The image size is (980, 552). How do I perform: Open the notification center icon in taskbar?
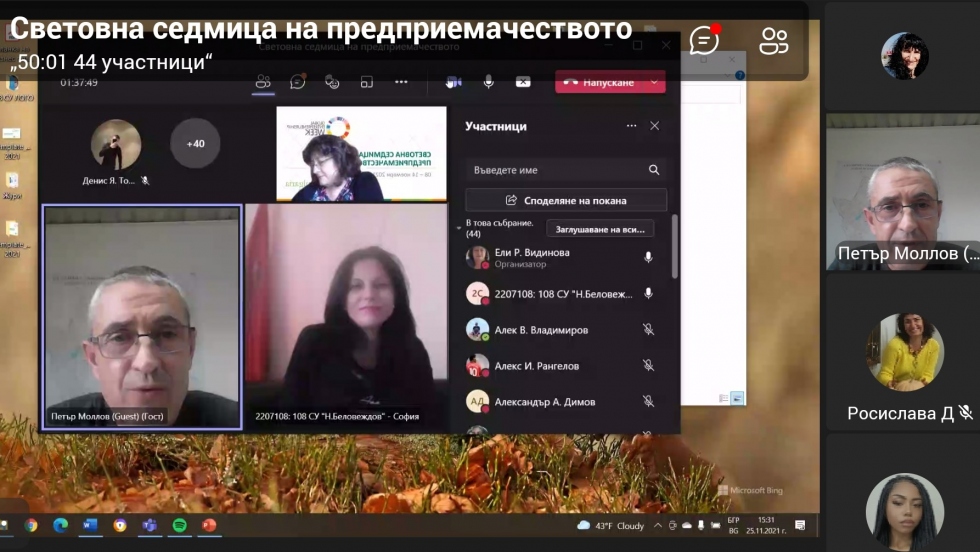click(801, 526)
